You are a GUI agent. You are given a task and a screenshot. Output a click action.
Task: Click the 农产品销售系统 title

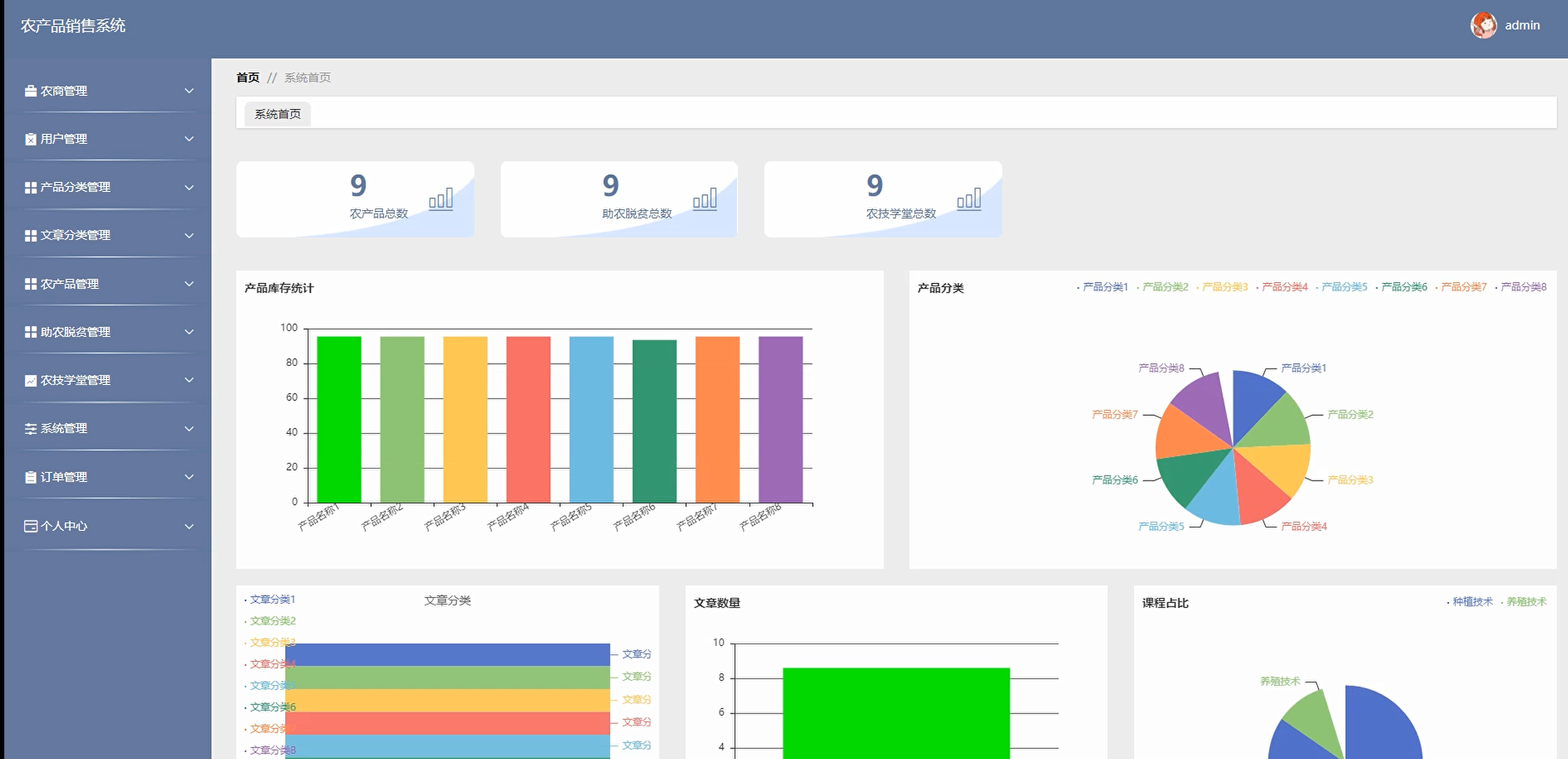(x=73, y=26)
